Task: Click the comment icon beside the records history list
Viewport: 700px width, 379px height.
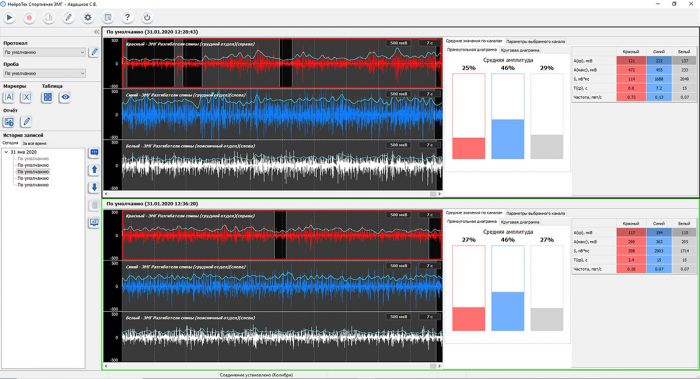Action: click(x=94, y=153)
